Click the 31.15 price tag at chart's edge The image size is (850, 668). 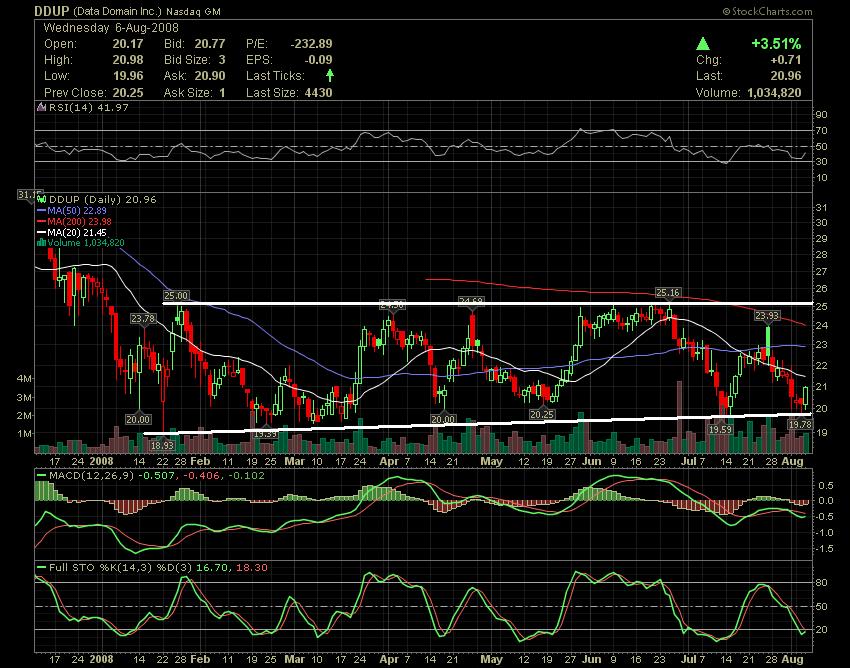(30, 194)
